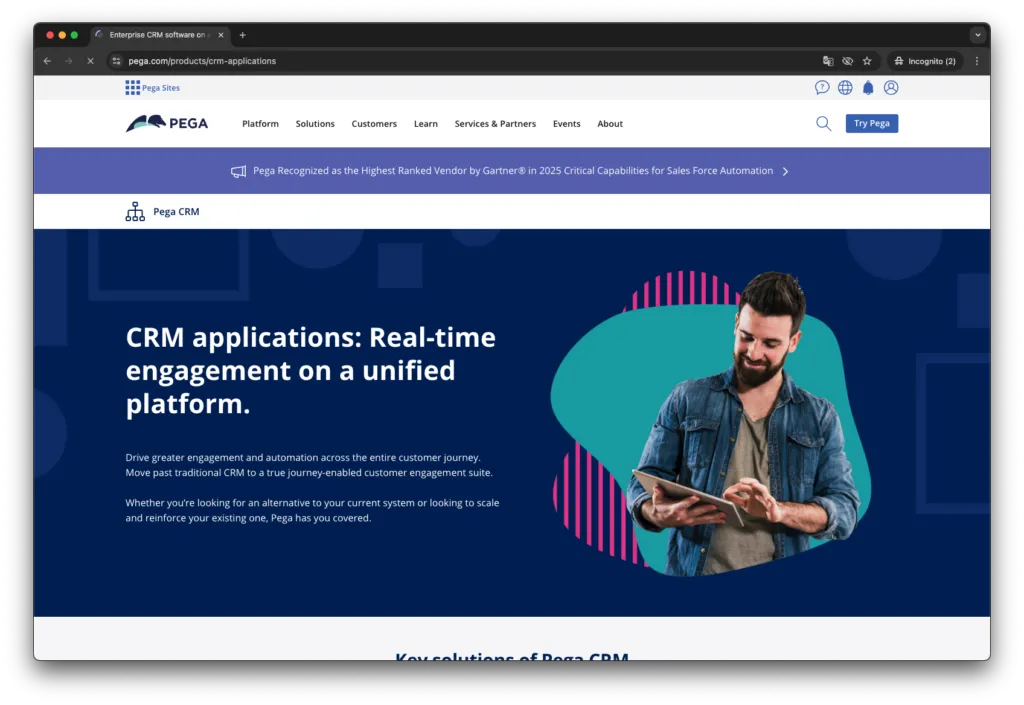Open notifications with the bell icon
Viewport: 1024px width, 705px height.
868,87
